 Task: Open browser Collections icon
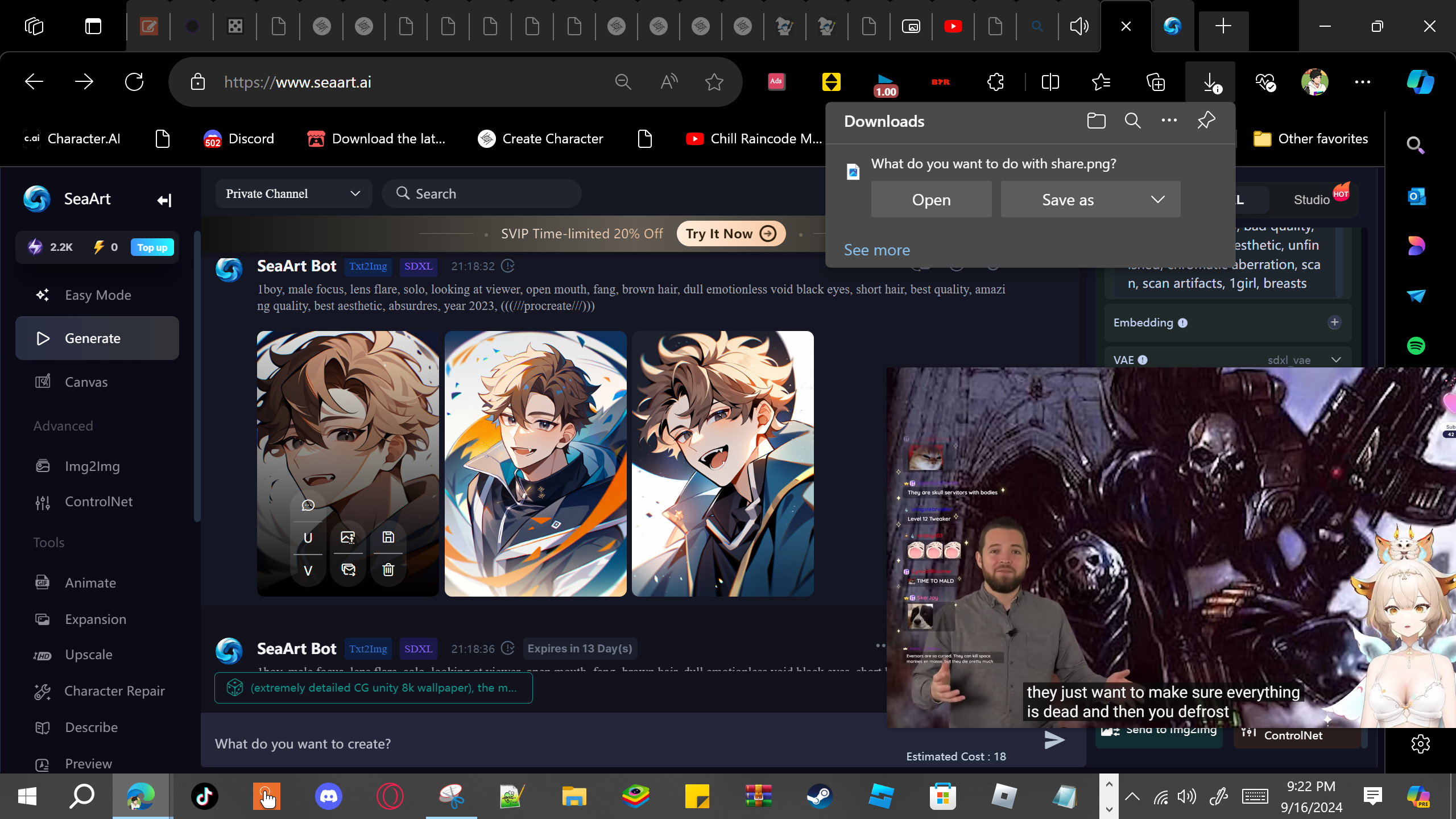tap(1156, 82)
